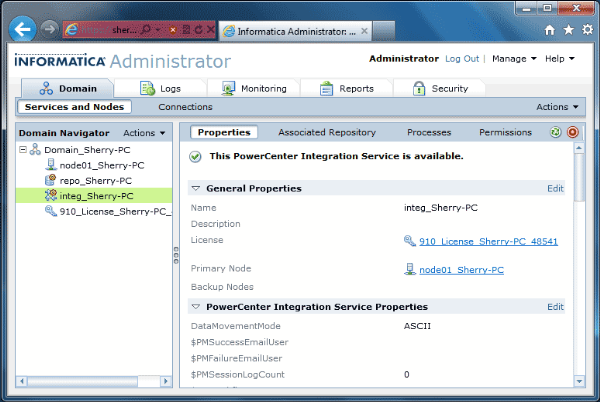The height and width of the screenshot is (402, 600).
Task: Collapse the Domain_Sherry-PC tree node
Action: pyautogui.click(x=23, y=150)
